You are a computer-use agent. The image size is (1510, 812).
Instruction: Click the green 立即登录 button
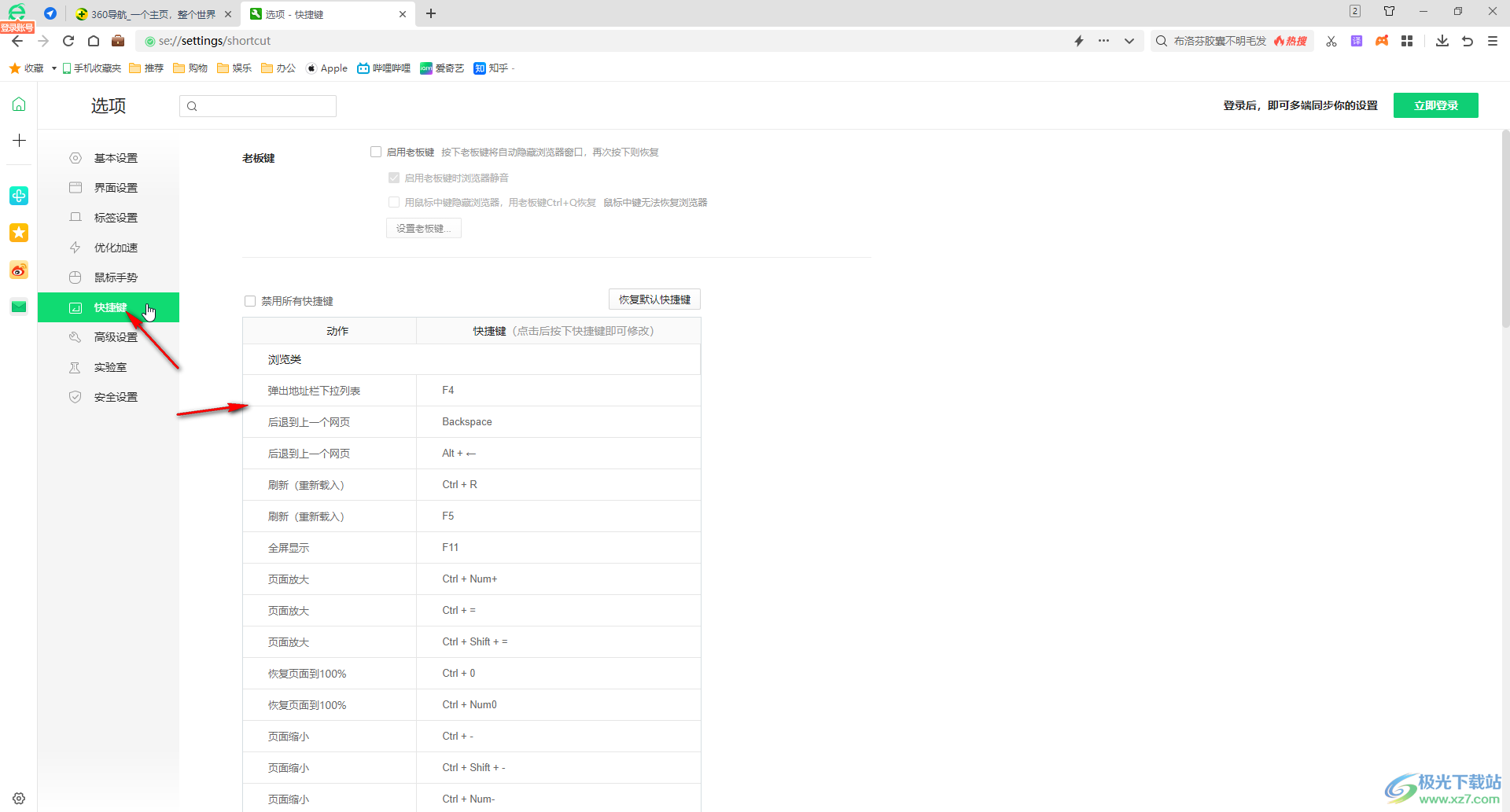pyautogui.click(x=1436, y=105)
